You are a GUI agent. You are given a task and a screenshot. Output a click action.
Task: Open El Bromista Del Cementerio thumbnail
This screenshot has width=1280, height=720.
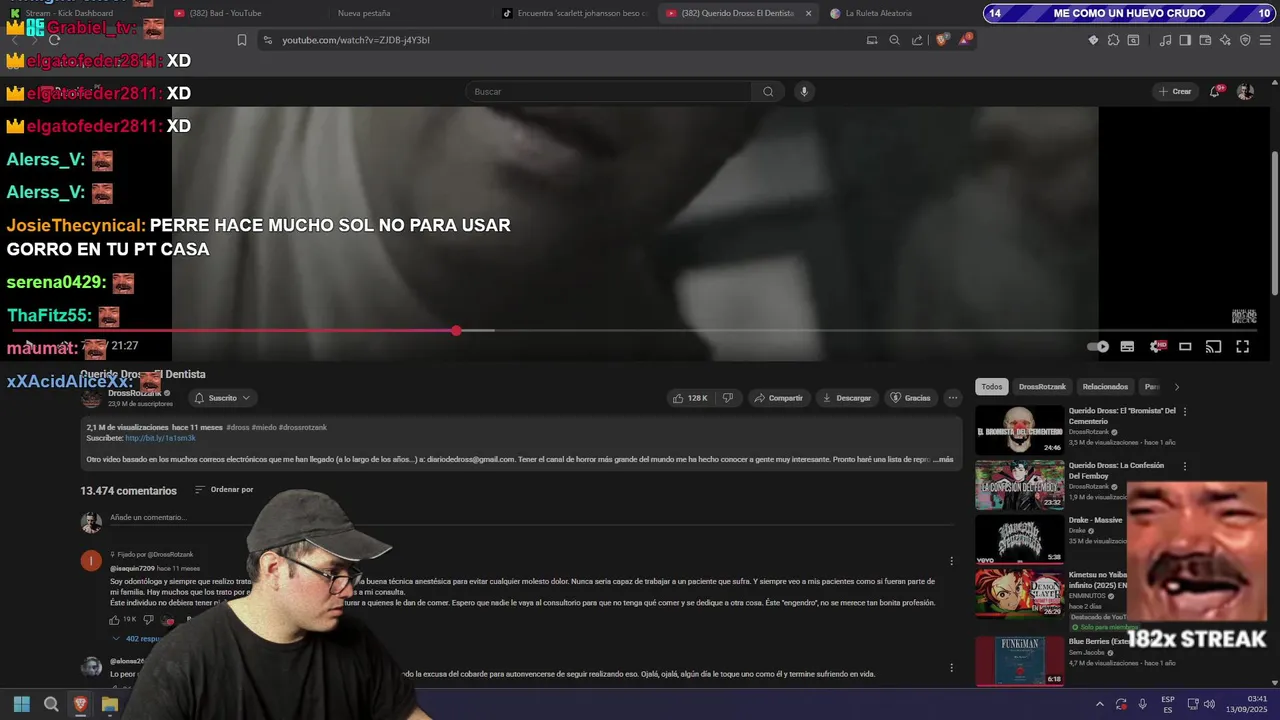[1020, 429]
